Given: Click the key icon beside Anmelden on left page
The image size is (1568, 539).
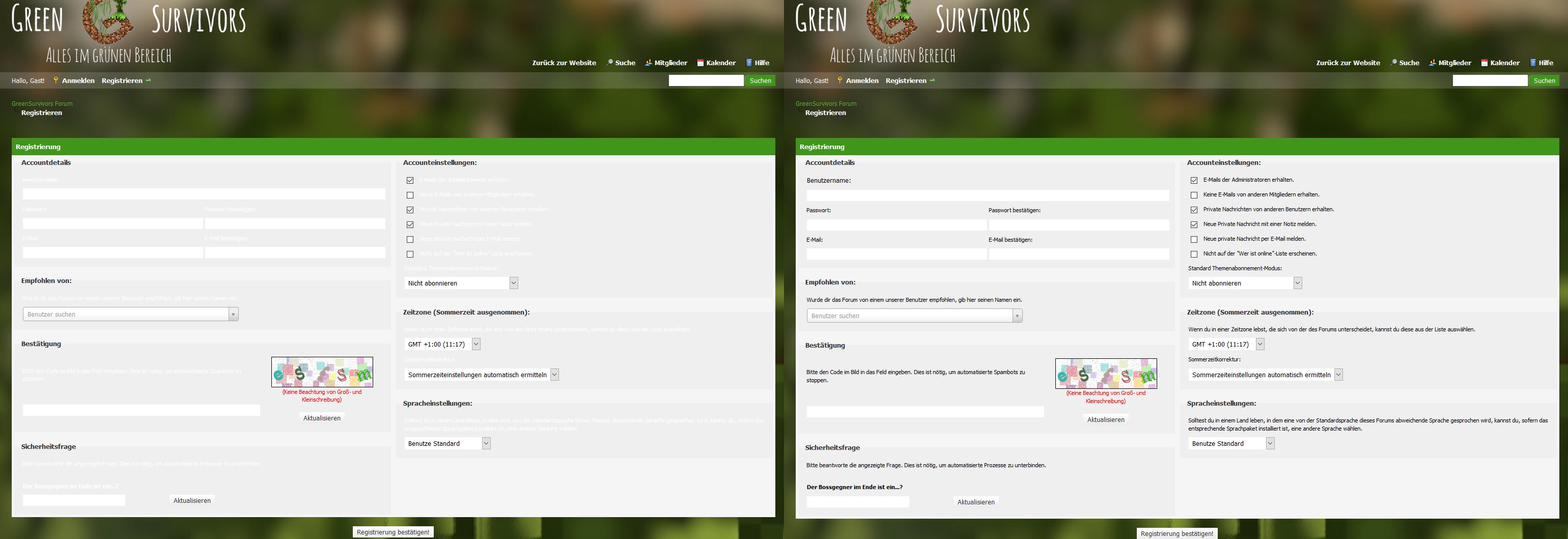Looking at the screenshot, I should [x=55, y=80].
